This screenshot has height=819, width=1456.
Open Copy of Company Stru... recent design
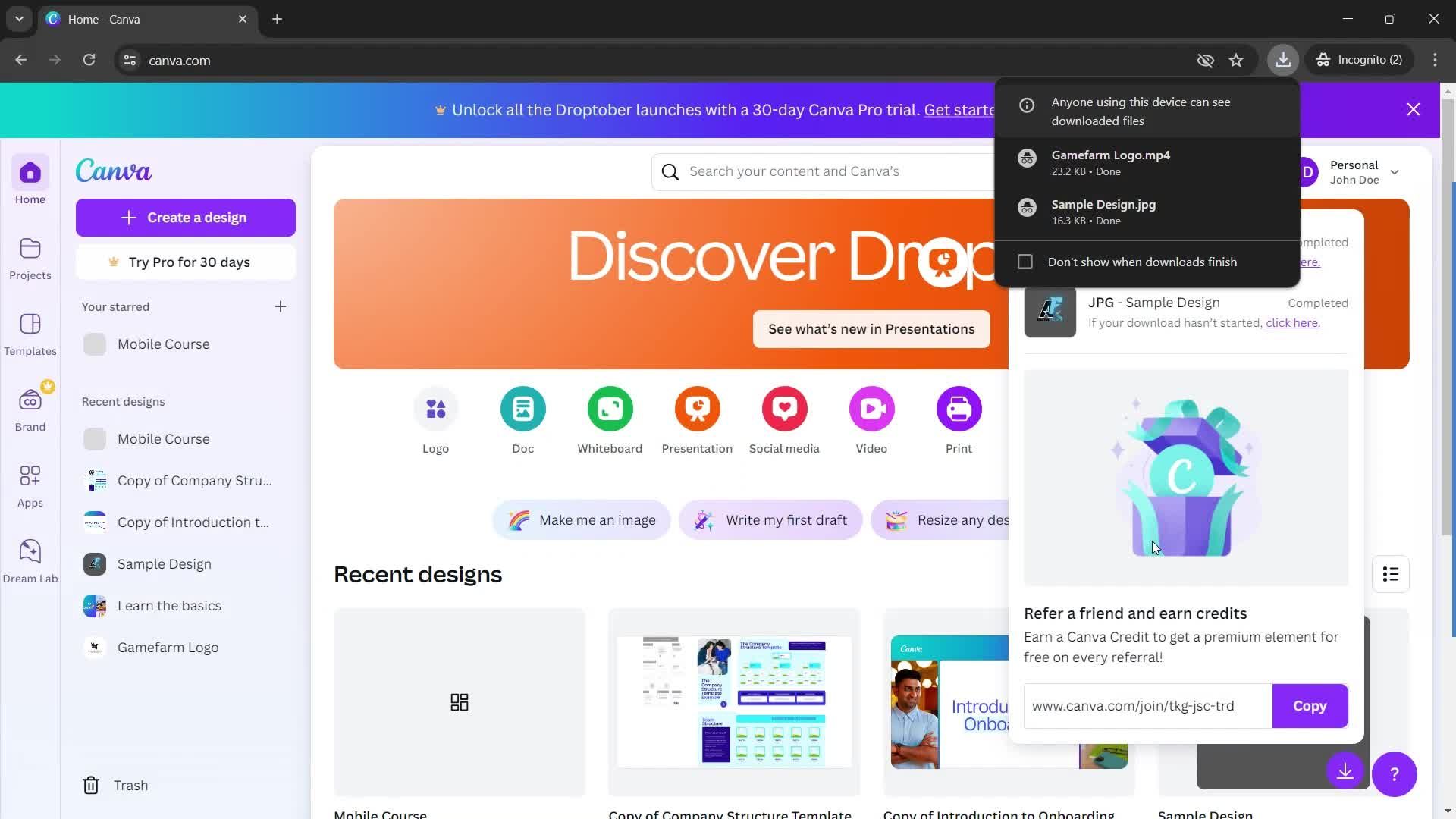tap(186, 481)
